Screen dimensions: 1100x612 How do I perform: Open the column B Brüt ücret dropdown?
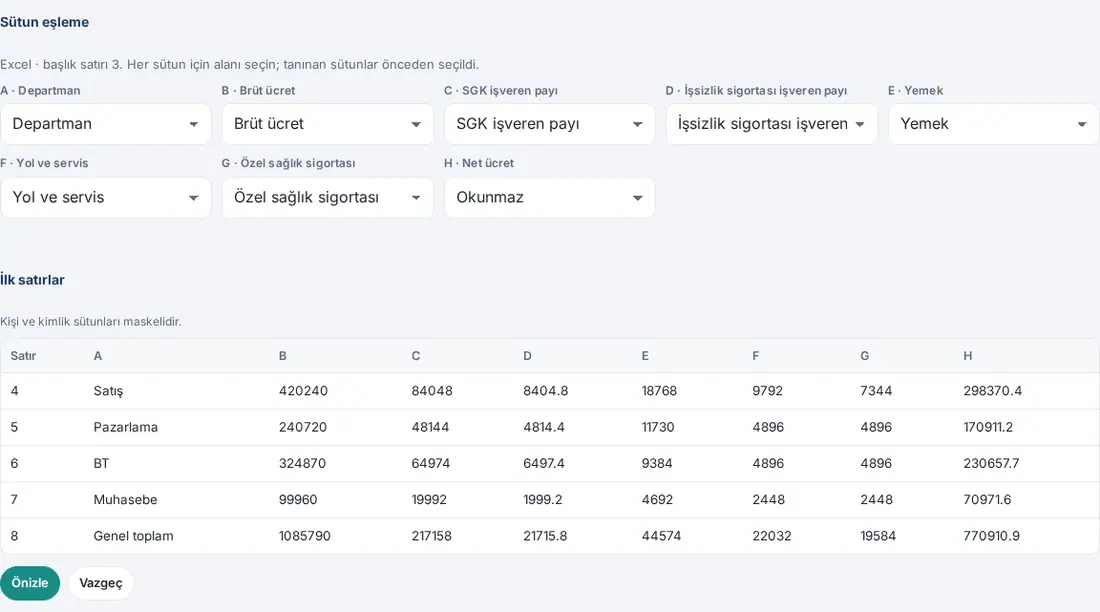(328, 124)
